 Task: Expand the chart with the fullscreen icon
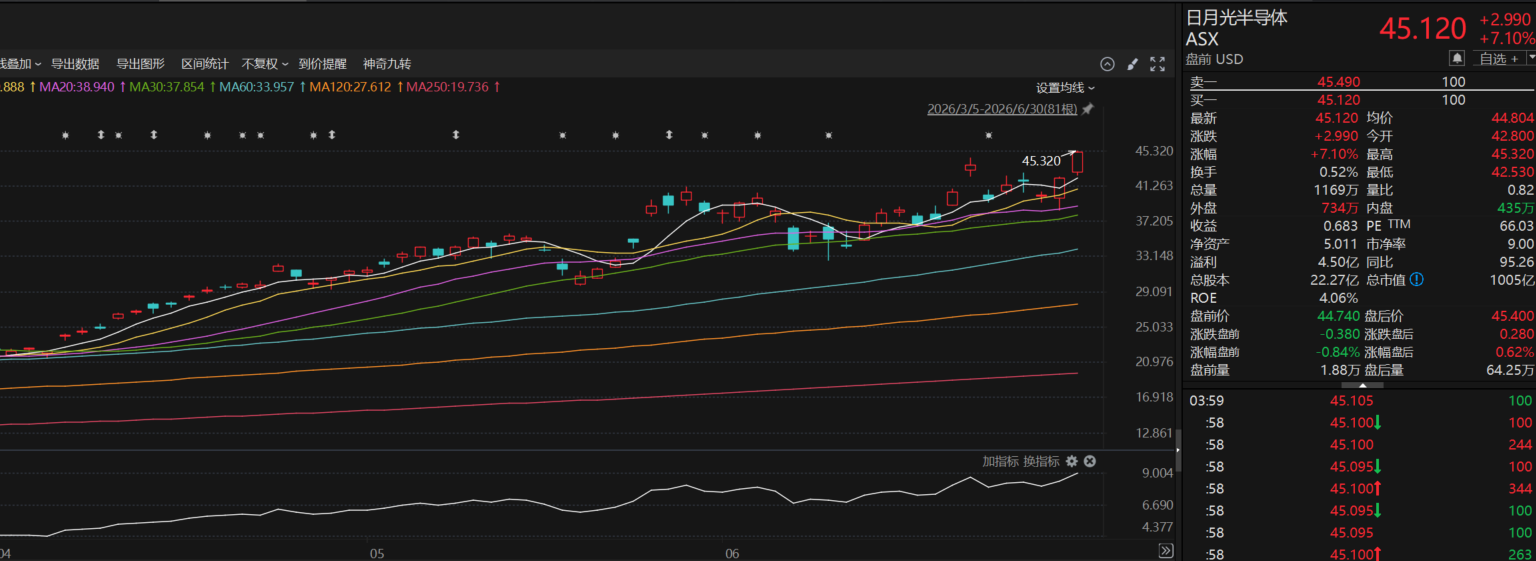pos(1157,64)
